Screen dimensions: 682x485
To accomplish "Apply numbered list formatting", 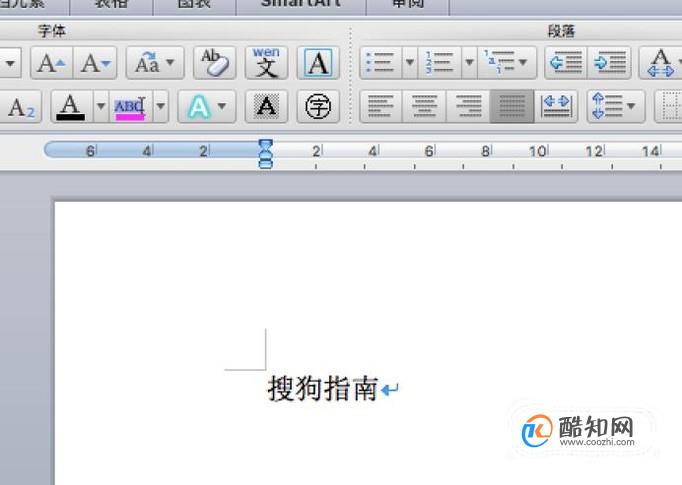I will 440,64.
